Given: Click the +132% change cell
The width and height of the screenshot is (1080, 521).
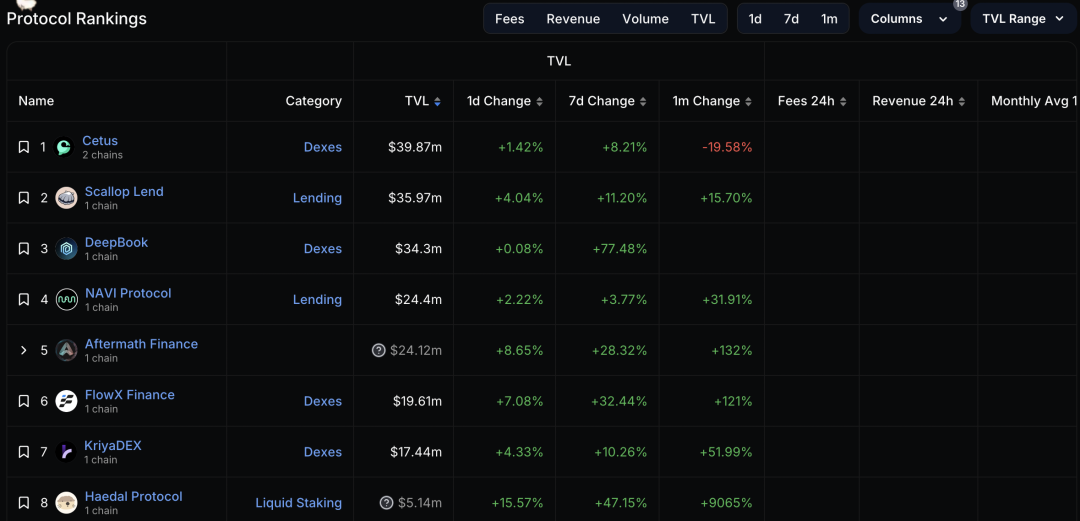Looking at the screenshot, I should click(x=732, y=350).
